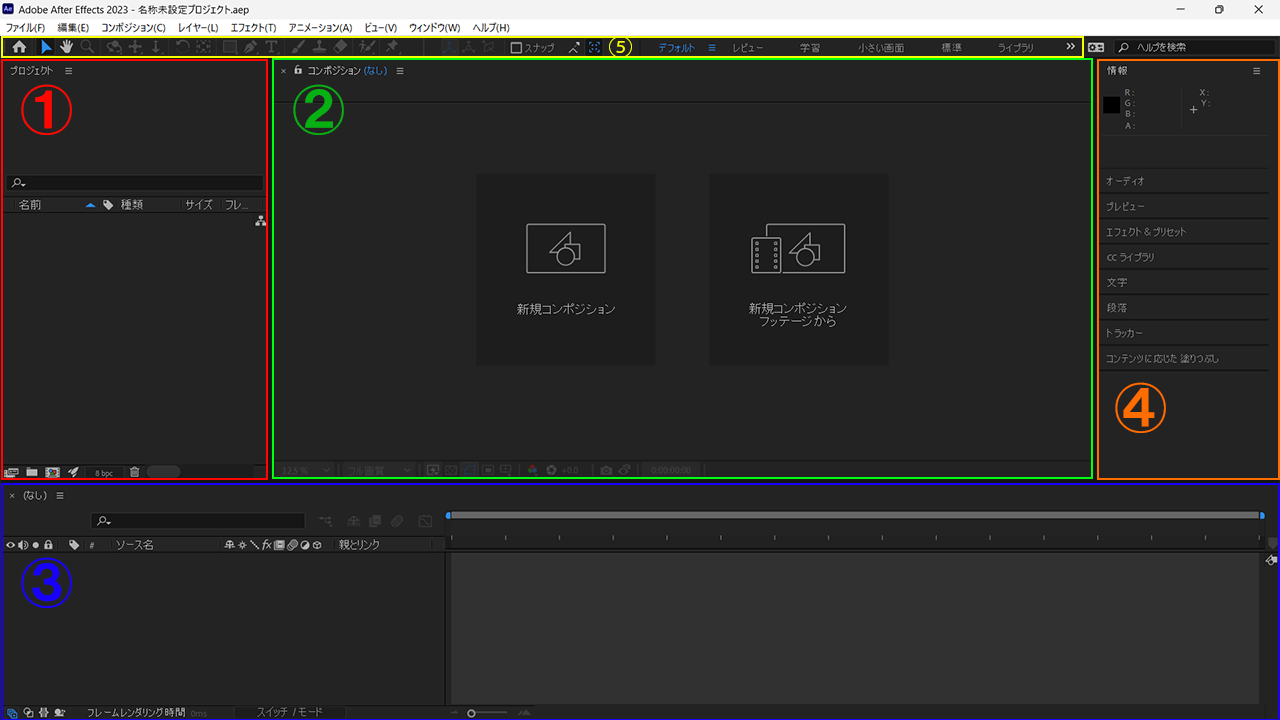Screen dimensions: 1280x720
Task: Switch to the レビュー workspace tab
Action: [747, 47]
